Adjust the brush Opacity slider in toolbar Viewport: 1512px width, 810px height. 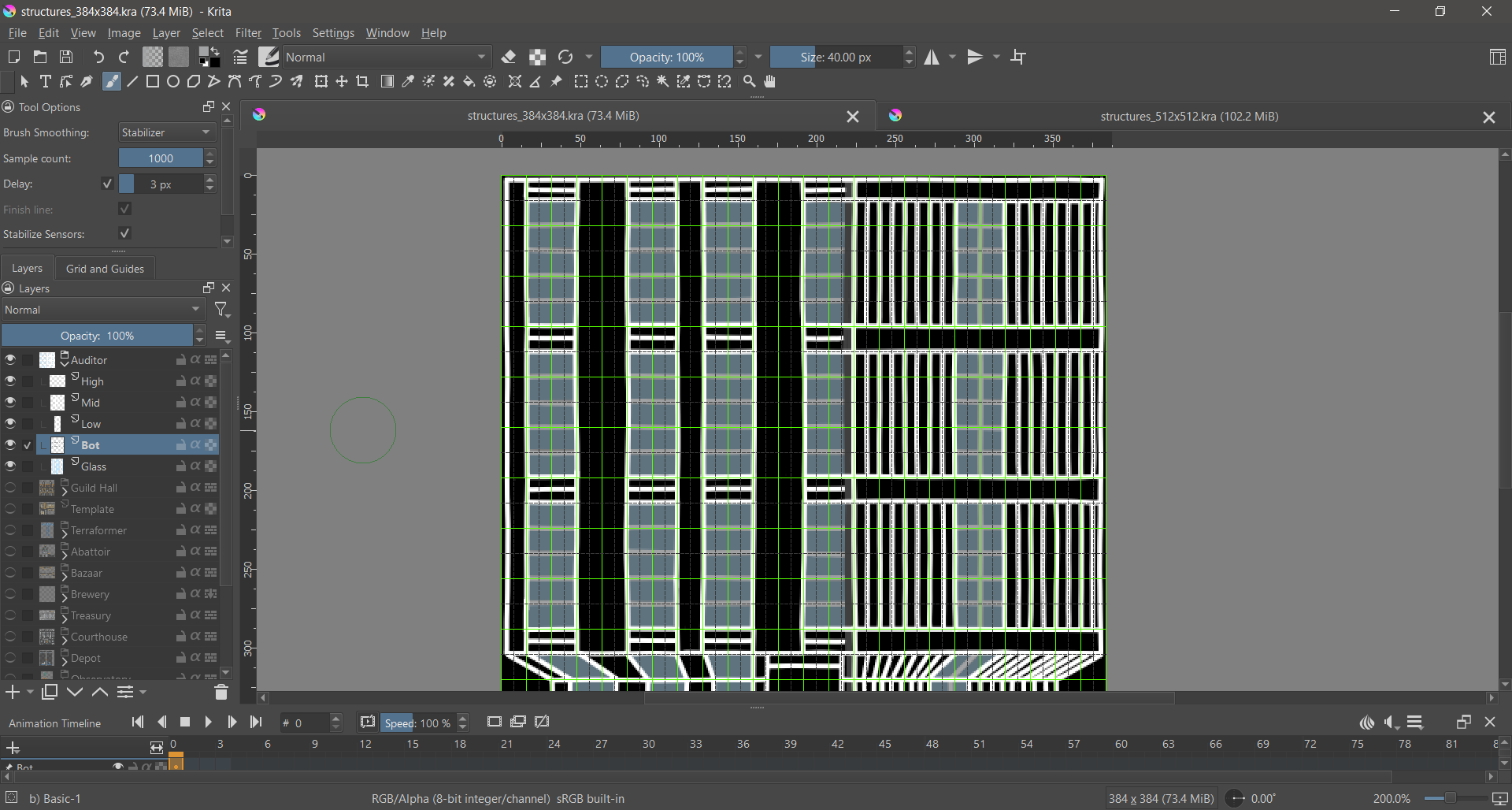(666, 58)
